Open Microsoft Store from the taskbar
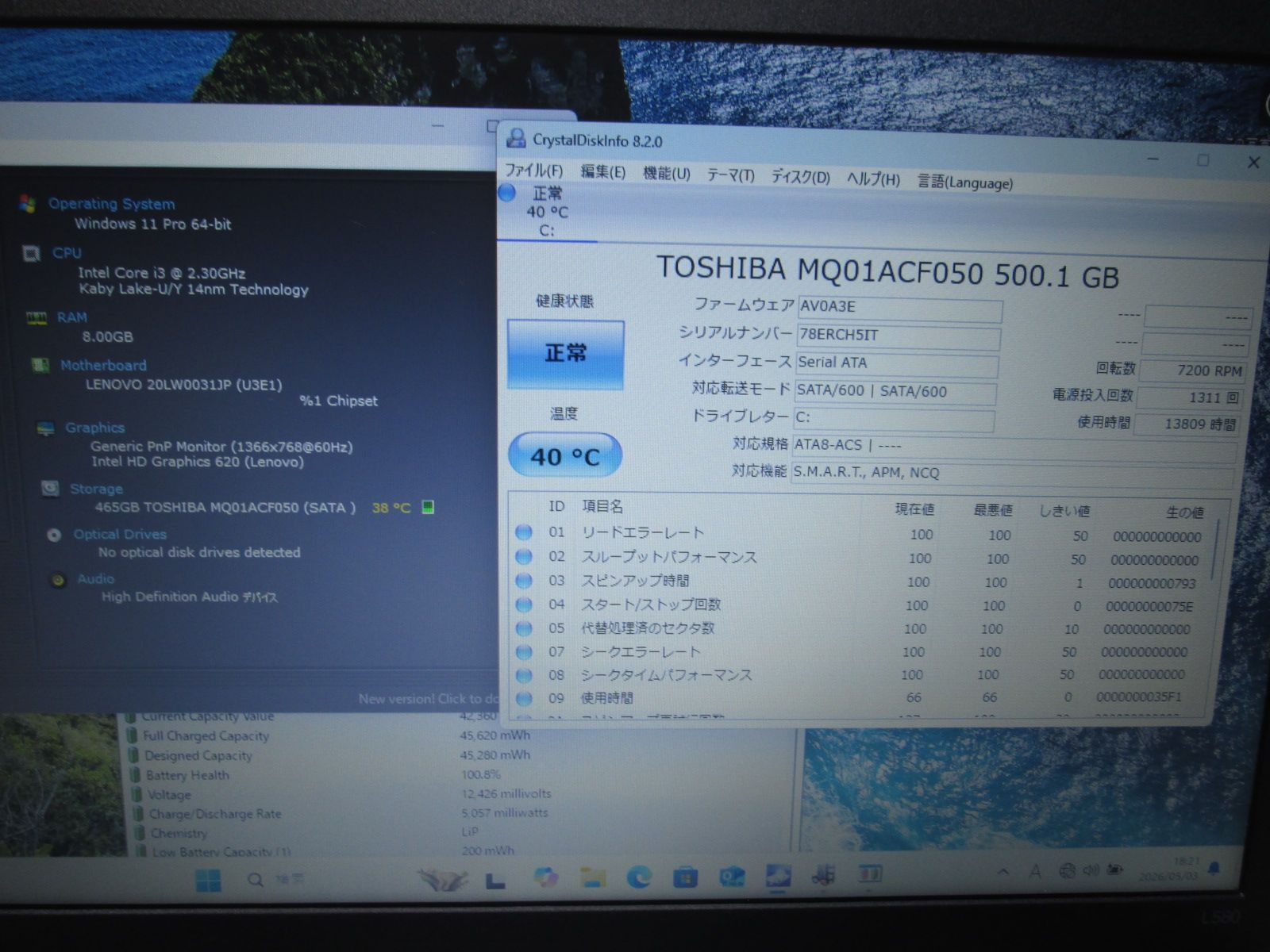Image resolution: width=1270 pixels, height=952 pixels. [685, 877]
